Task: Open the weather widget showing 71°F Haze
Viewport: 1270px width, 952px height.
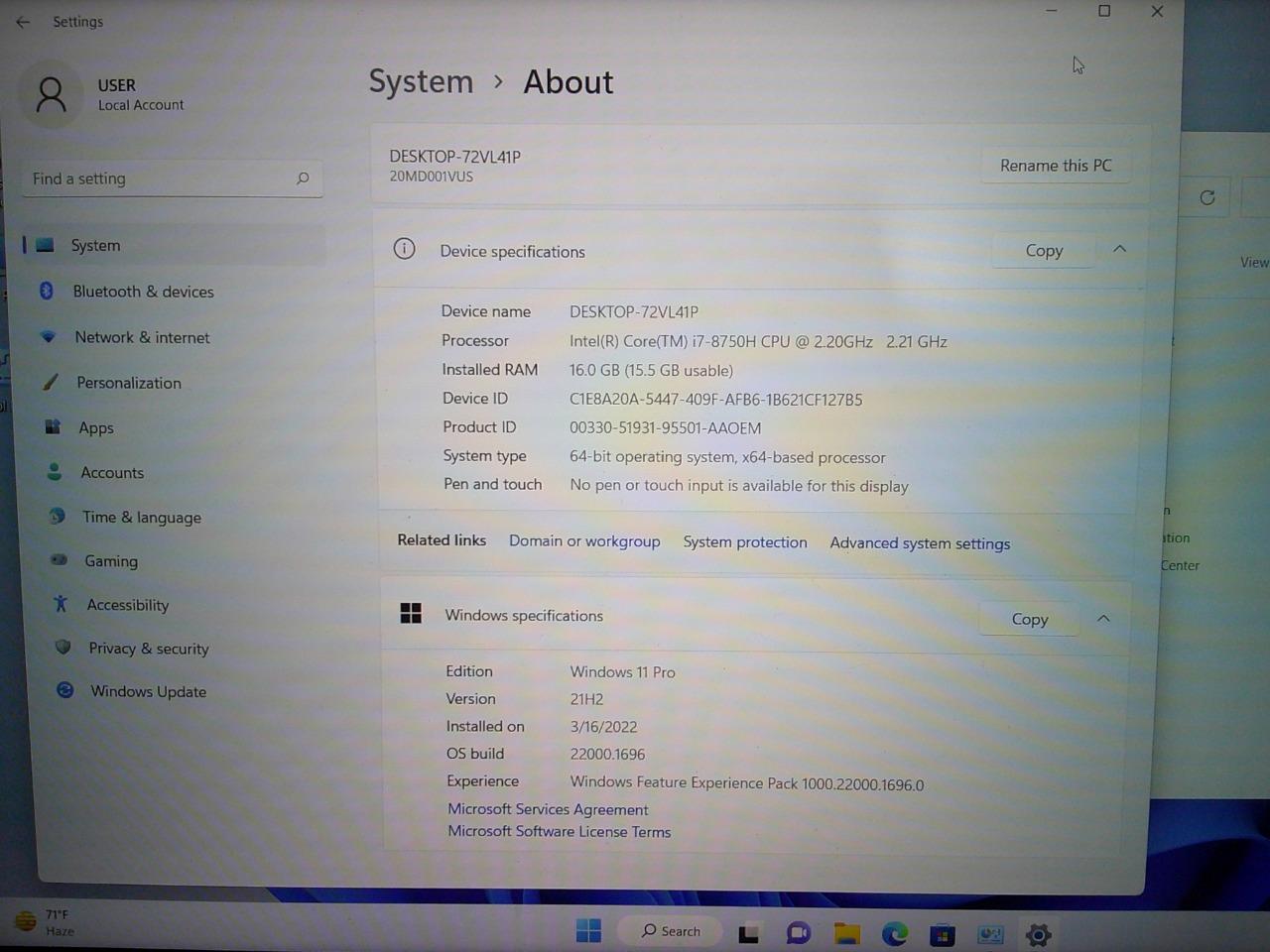Action: (x=45, y=922)
